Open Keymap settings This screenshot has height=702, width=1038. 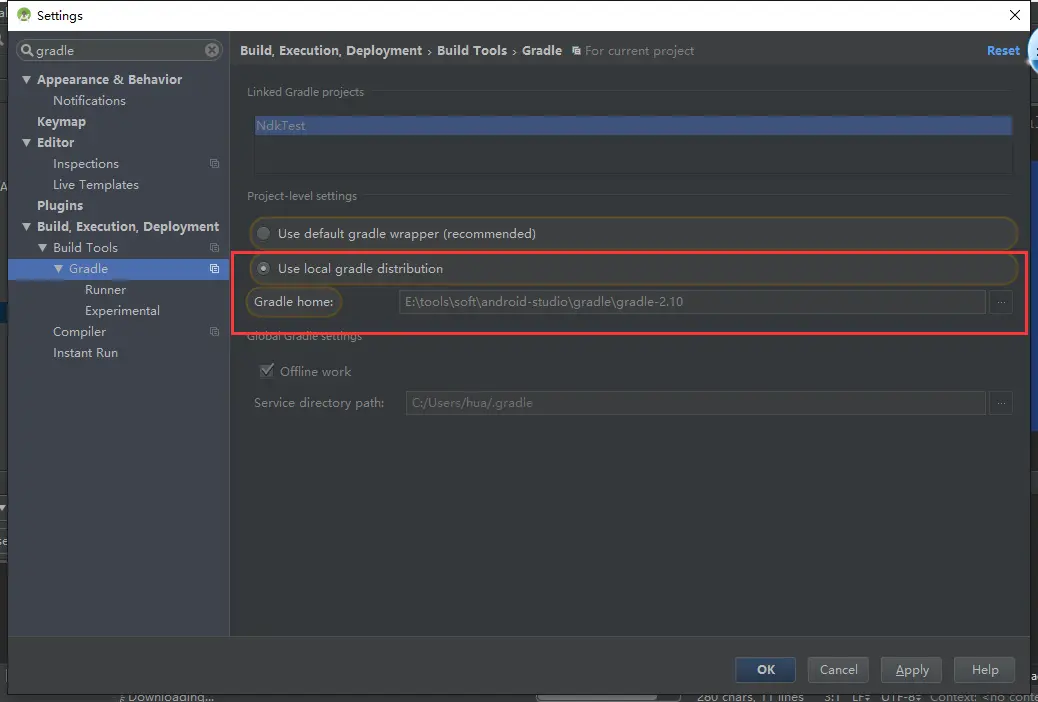(x=62, y=122)
